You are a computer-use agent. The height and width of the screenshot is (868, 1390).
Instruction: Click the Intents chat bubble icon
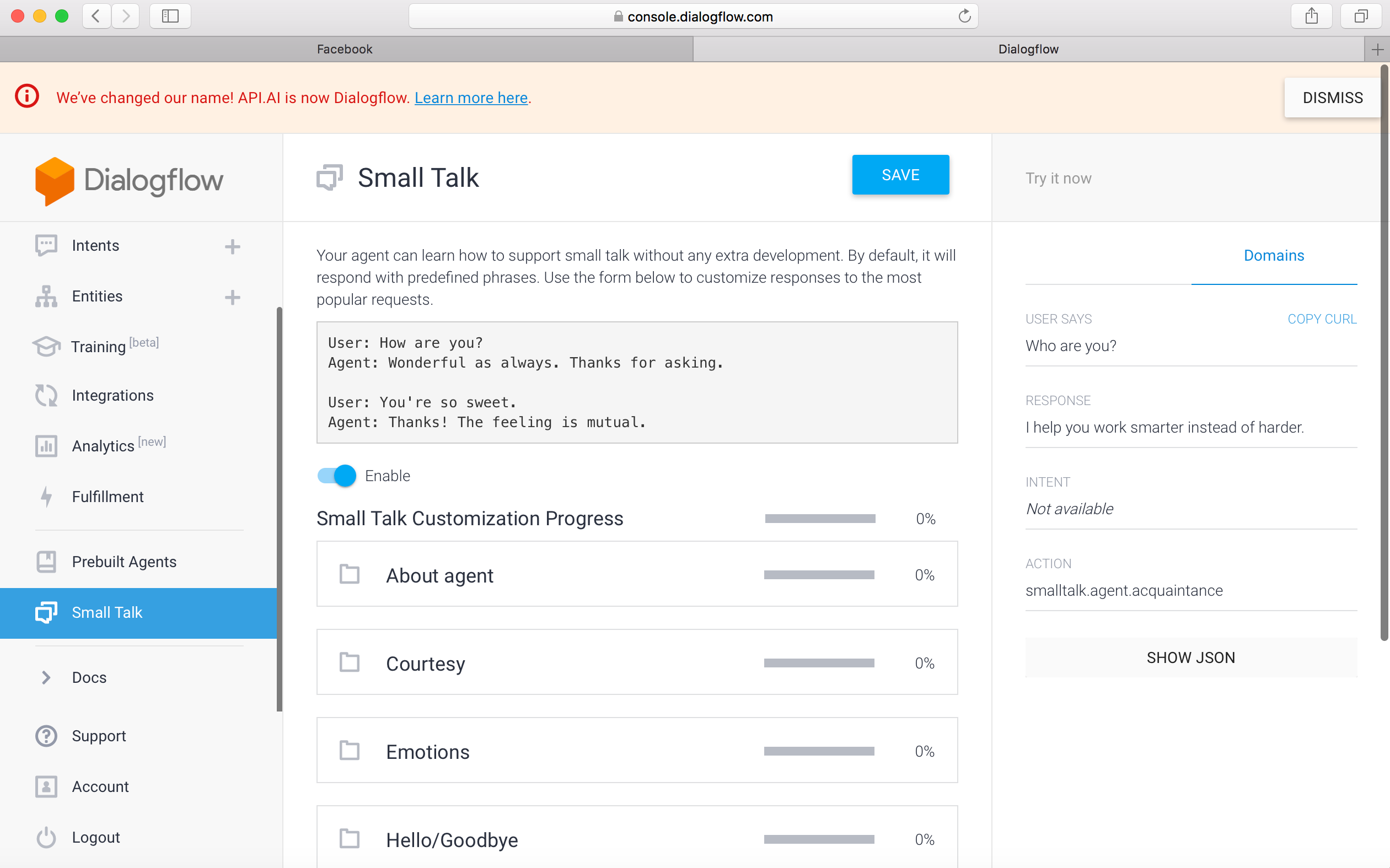coord(46,245)
